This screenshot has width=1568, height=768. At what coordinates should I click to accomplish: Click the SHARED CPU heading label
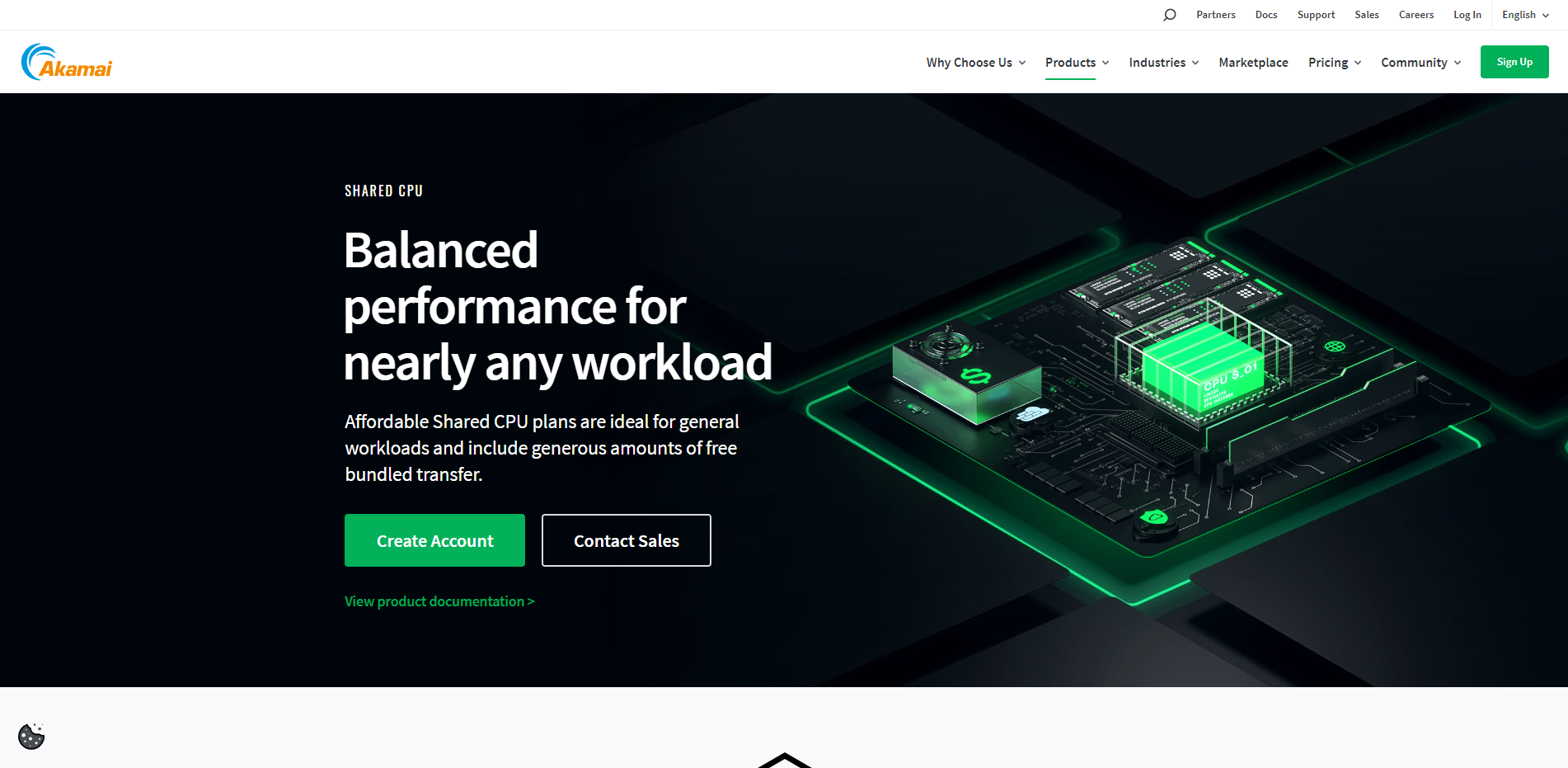tap(383, 191)
